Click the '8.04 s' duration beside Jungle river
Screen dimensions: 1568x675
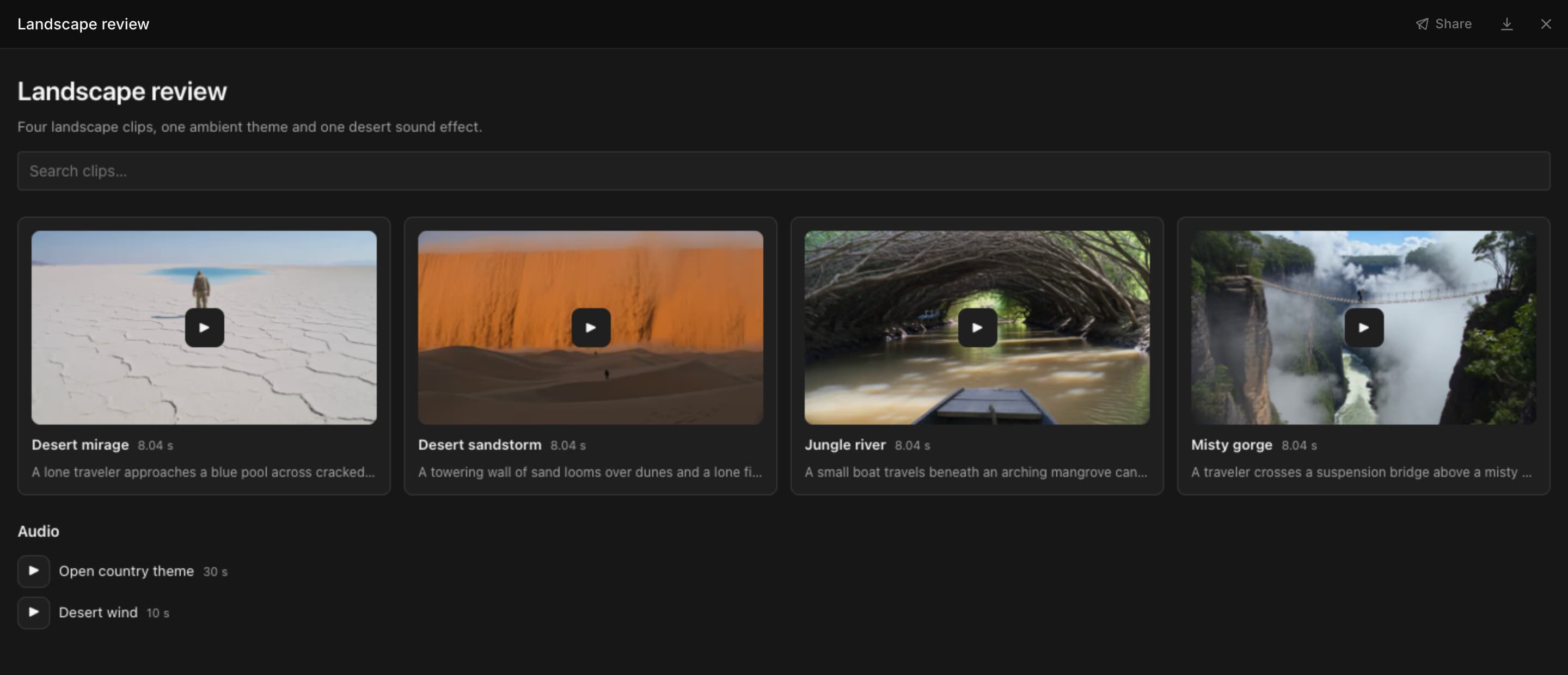coord(912,445)
